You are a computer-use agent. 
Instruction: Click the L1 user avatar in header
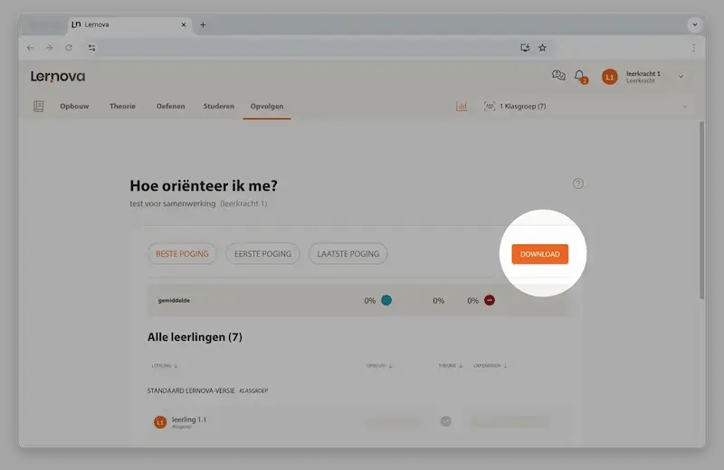[x=609, y=77]
